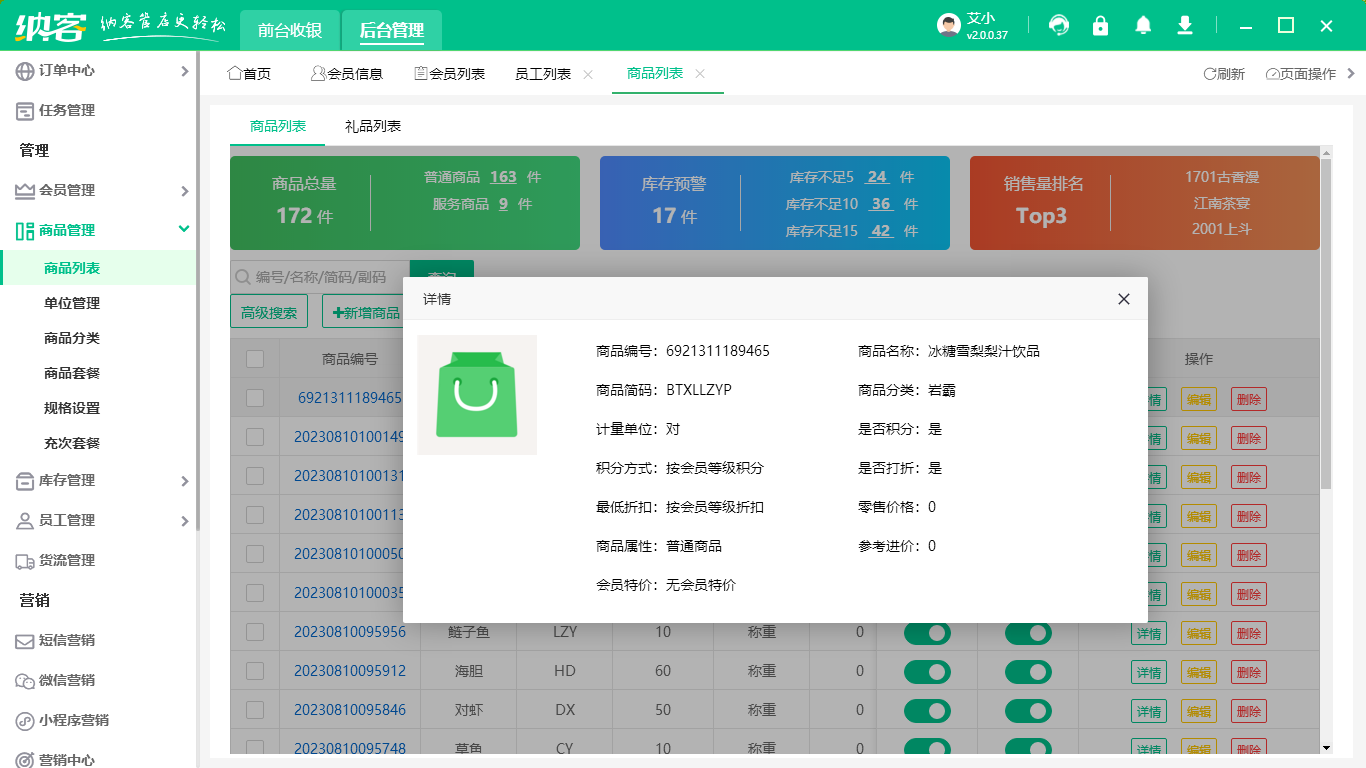This screenshot has width=1366, height=768.
Task: Click the green product bag thumbnail in details
Action: coord(477,394)
